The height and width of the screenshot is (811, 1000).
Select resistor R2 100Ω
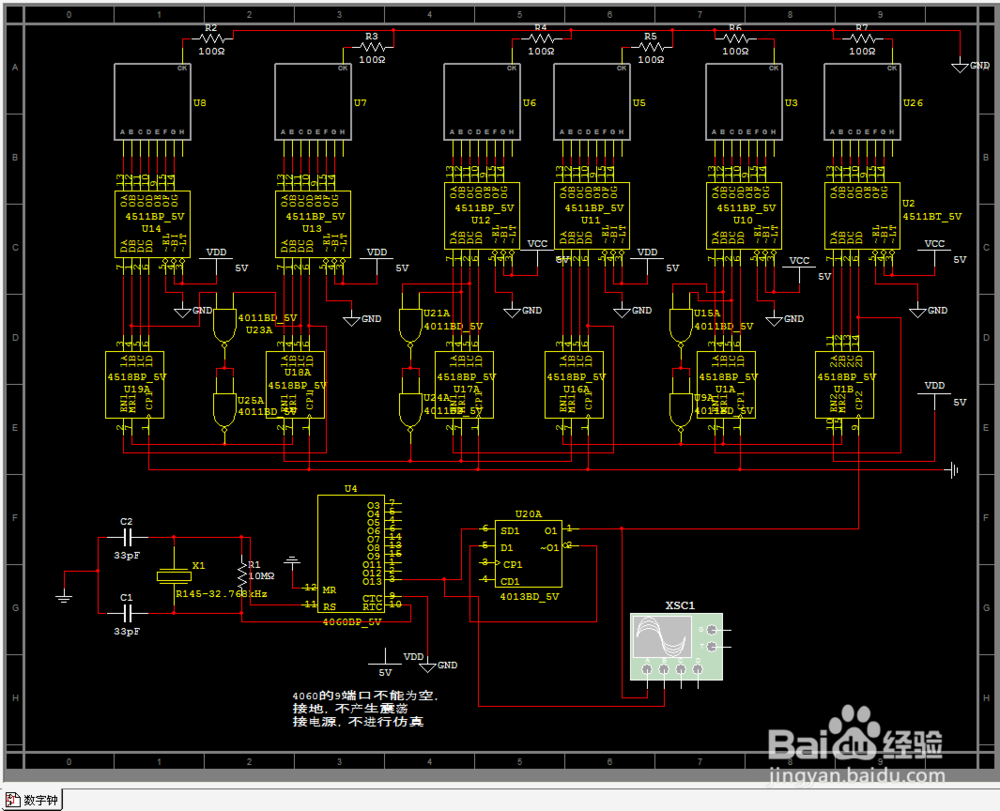click(210, 39)
